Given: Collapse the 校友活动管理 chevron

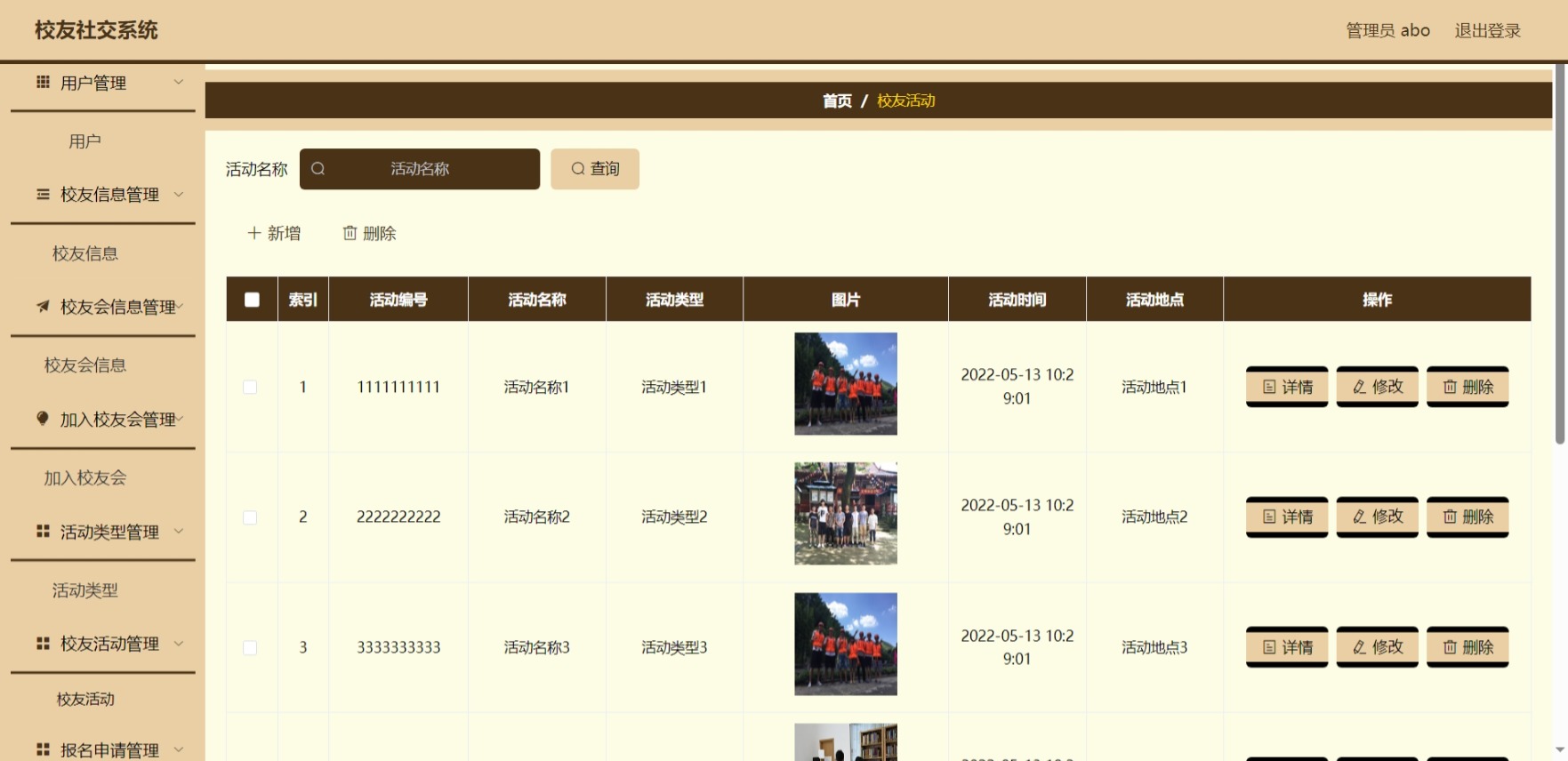Looking at the screenshot, I should click(x=179, y=643).
